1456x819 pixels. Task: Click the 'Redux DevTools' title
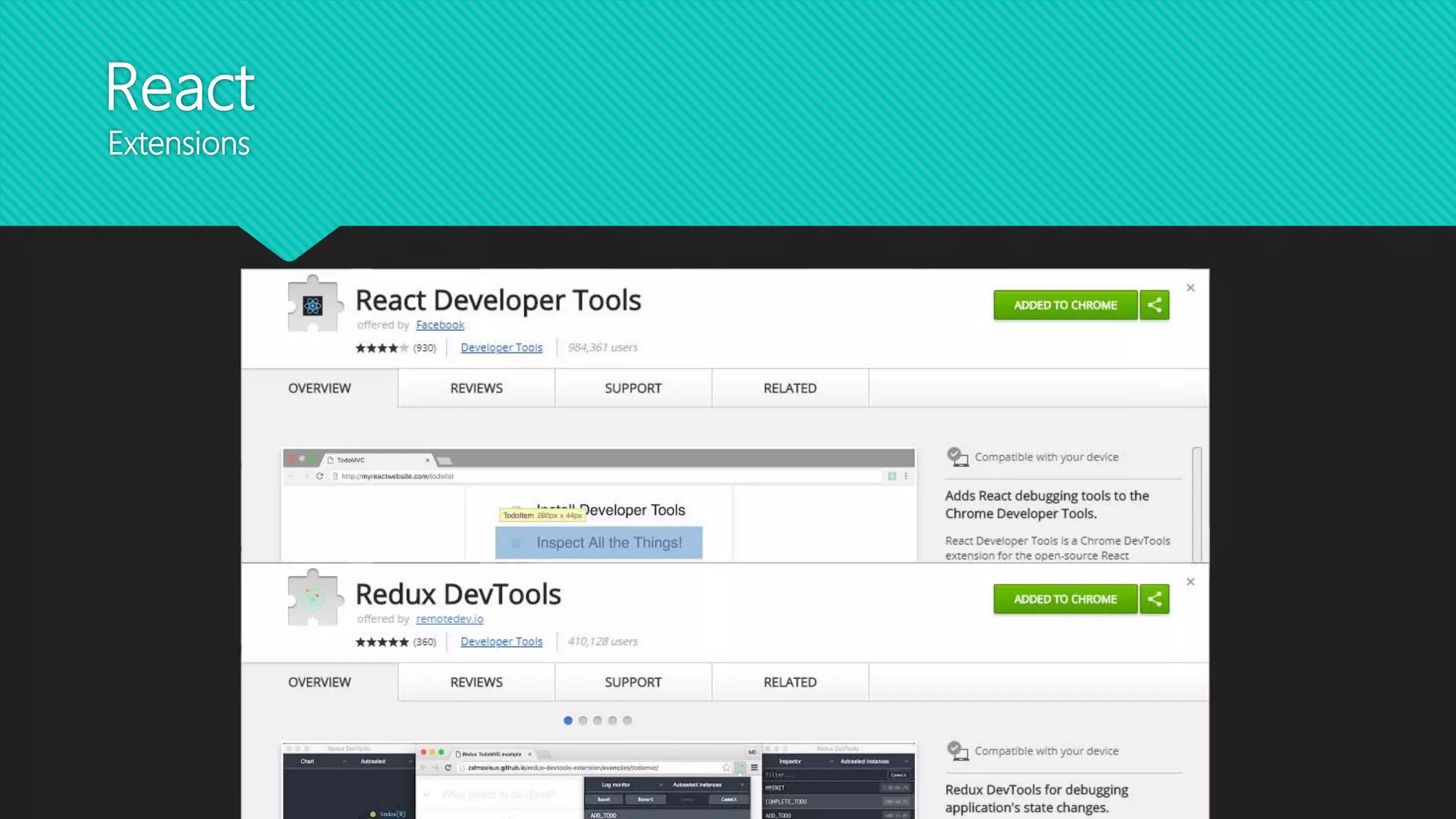click(x=459, y=594)
